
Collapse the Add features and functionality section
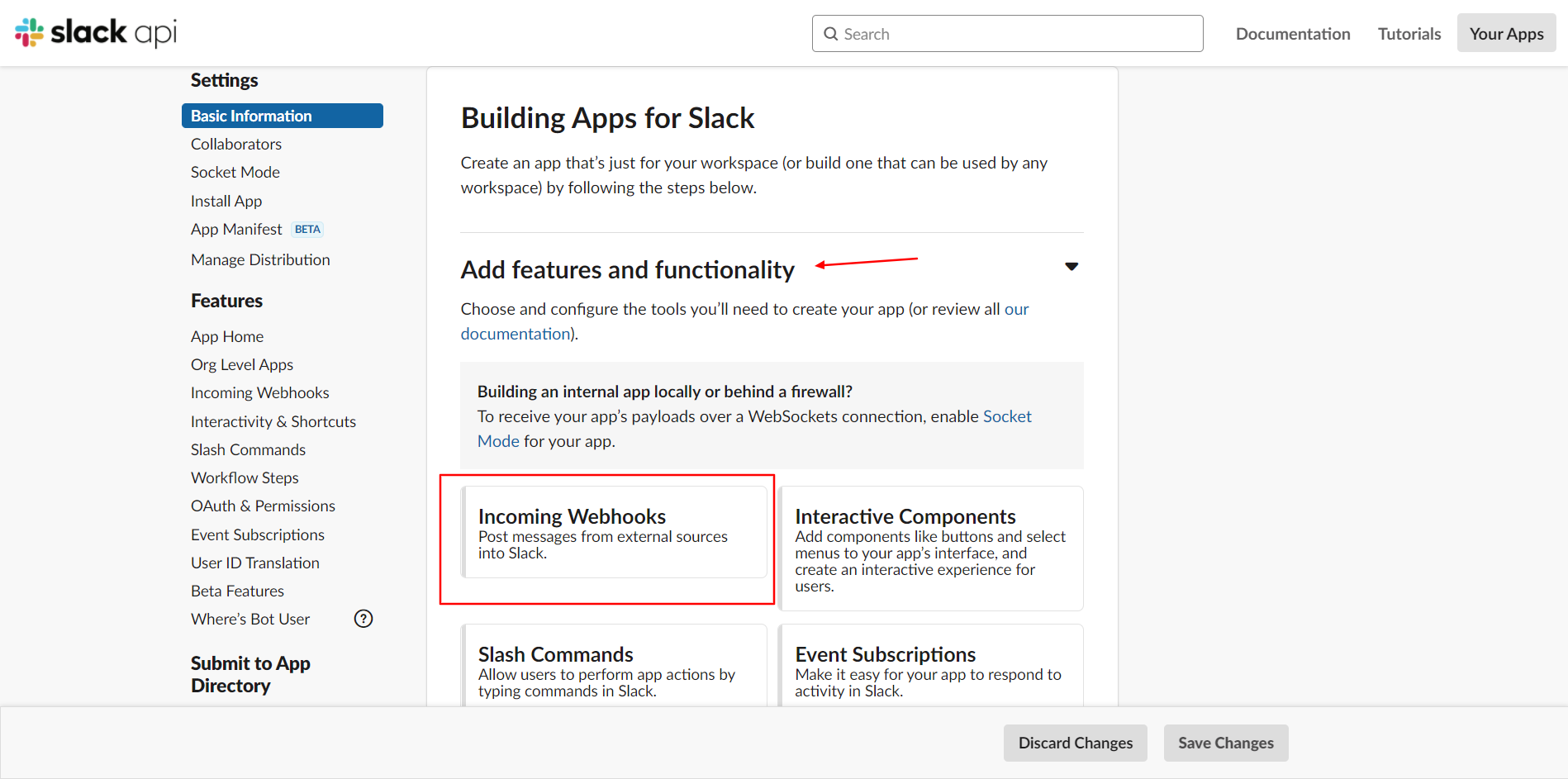(1071, 266)
